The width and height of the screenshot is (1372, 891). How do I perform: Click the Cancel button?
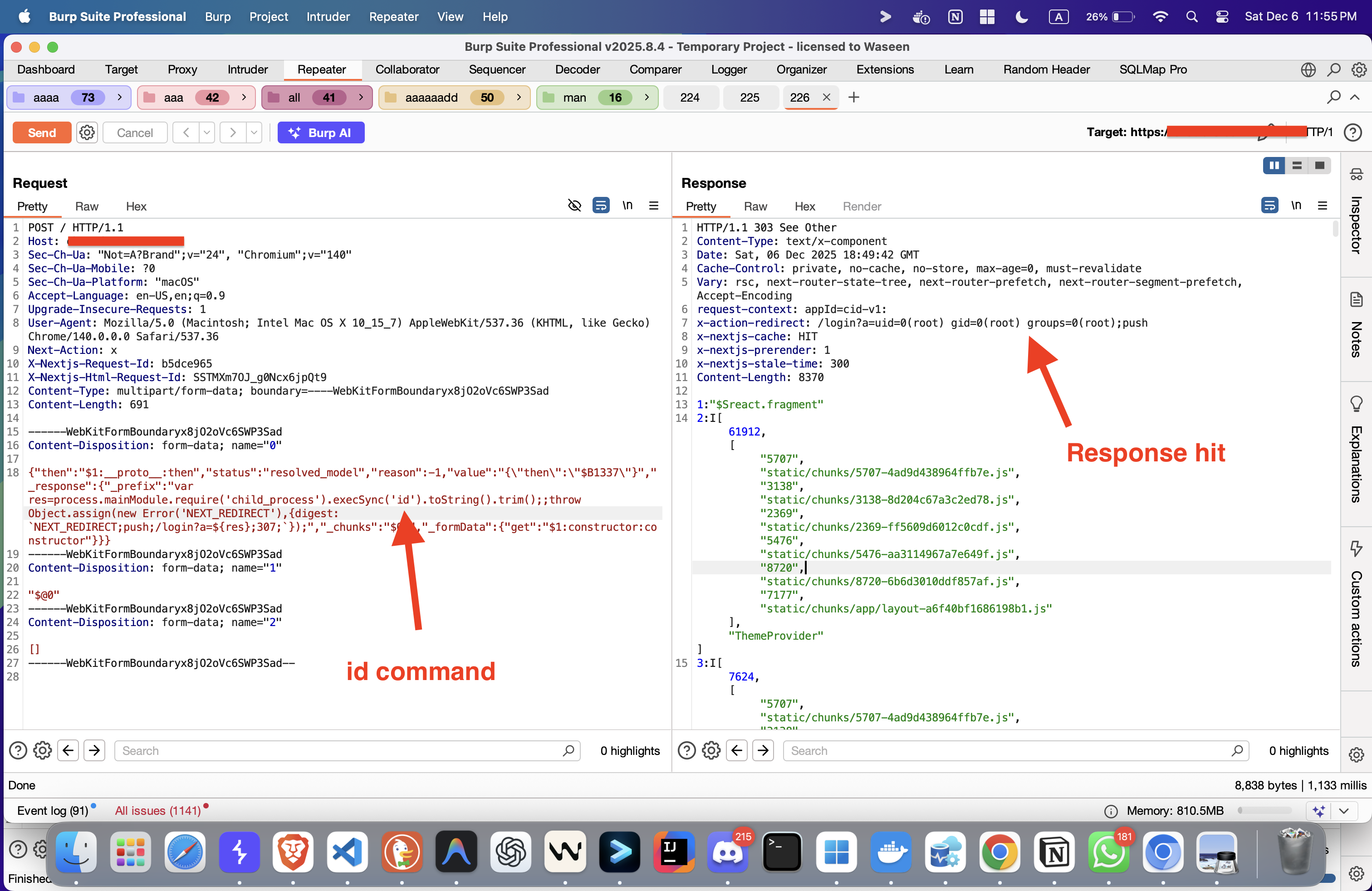tap(135, 132)
